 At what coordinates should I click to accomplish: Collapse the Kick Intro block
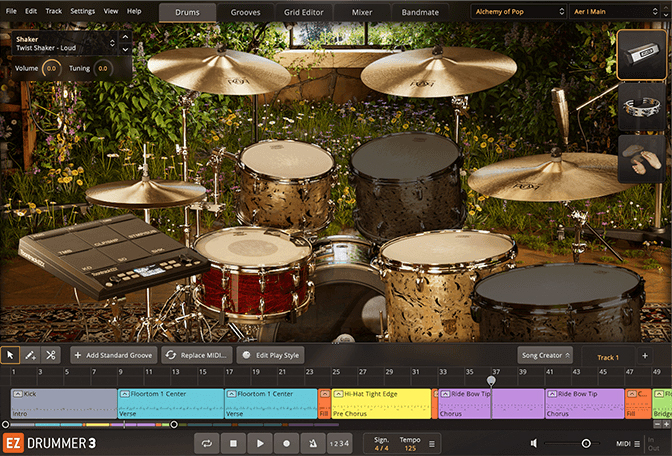pos(18,394)
